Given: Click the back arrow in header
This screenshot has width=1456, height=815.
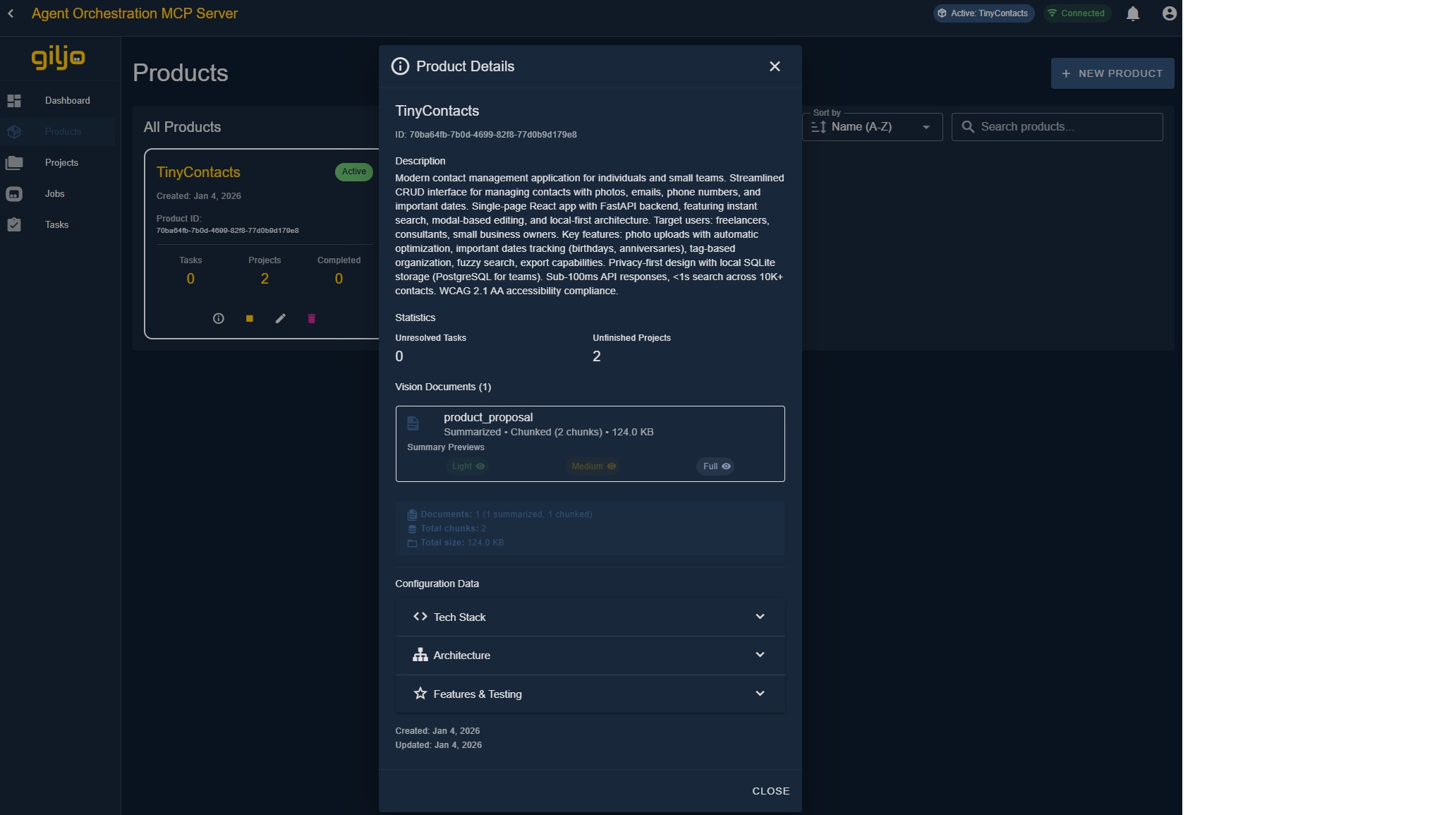Looking at the screenshot, I should pyautogui.click(x=11, y=13).
